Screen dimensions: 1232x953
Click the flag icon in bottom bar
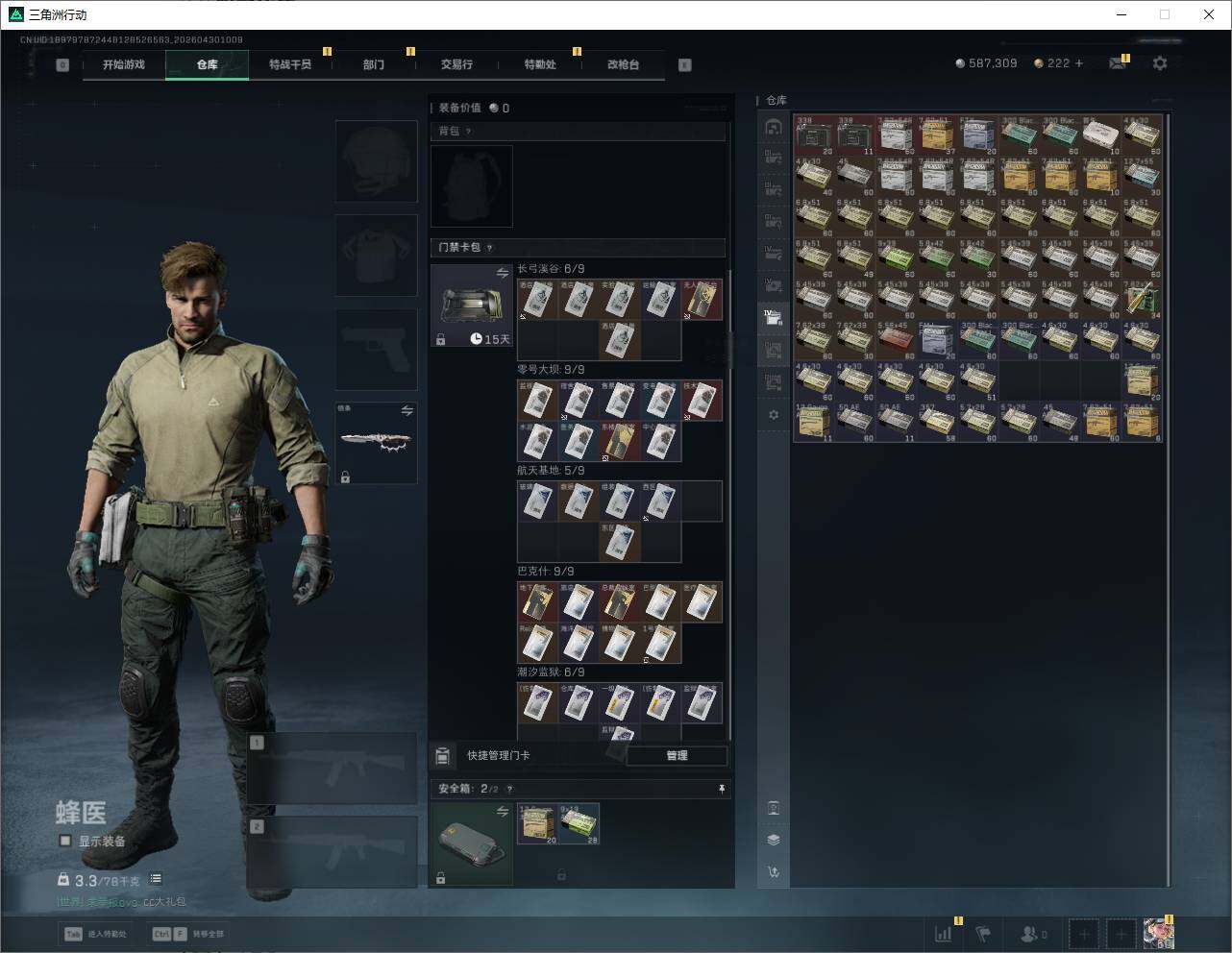point(983,933)
